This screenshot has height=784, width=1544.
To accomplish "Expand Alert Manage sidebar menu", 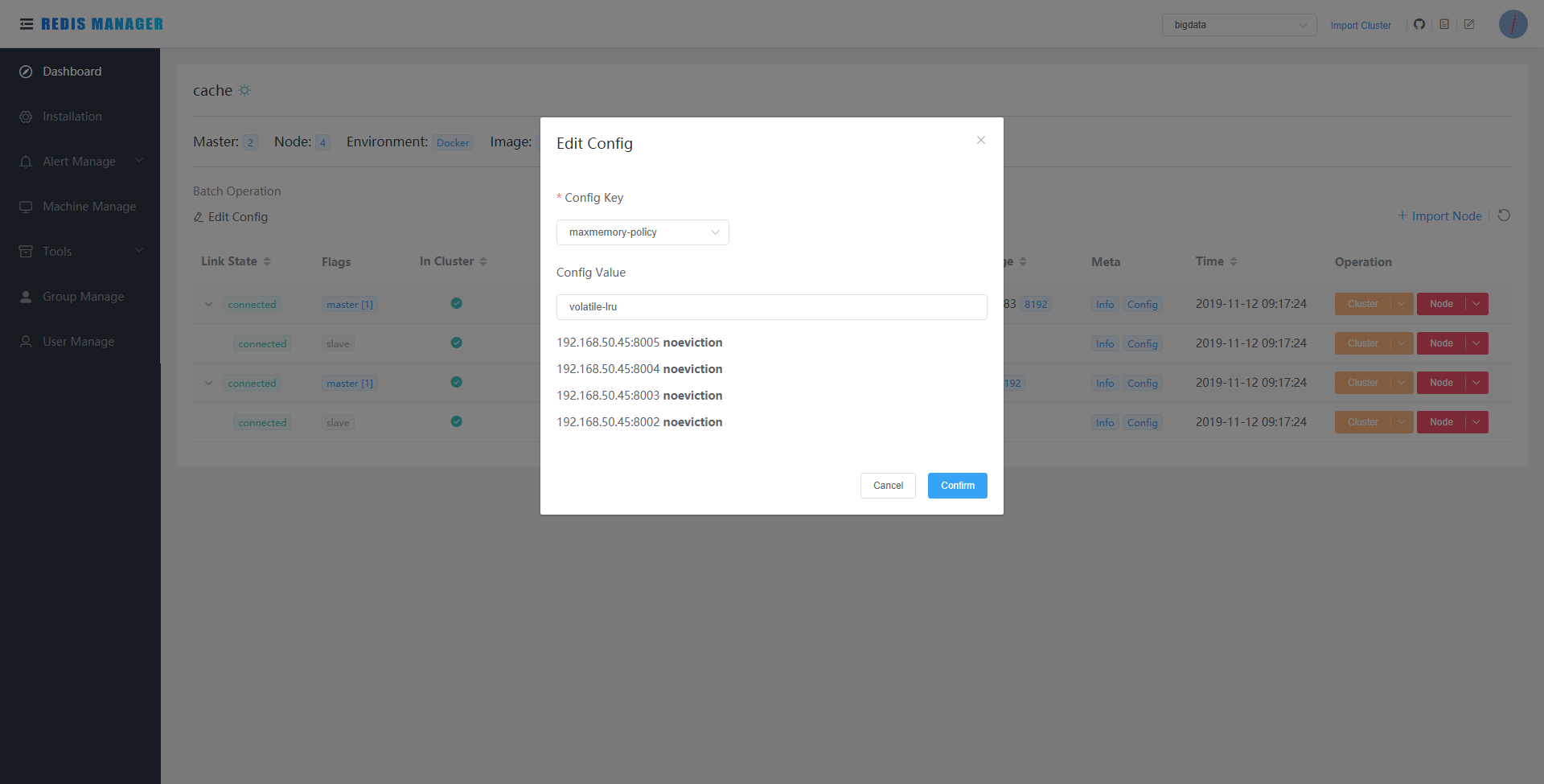I will coord(80,162).
